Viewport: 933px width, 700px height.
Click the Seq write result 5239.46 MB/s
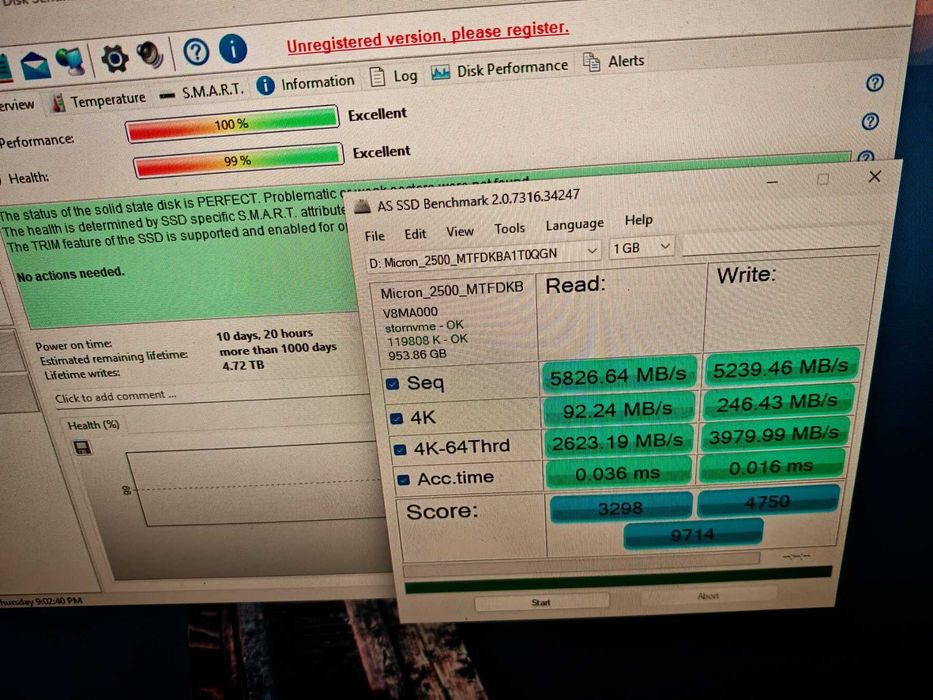point(780,367)
